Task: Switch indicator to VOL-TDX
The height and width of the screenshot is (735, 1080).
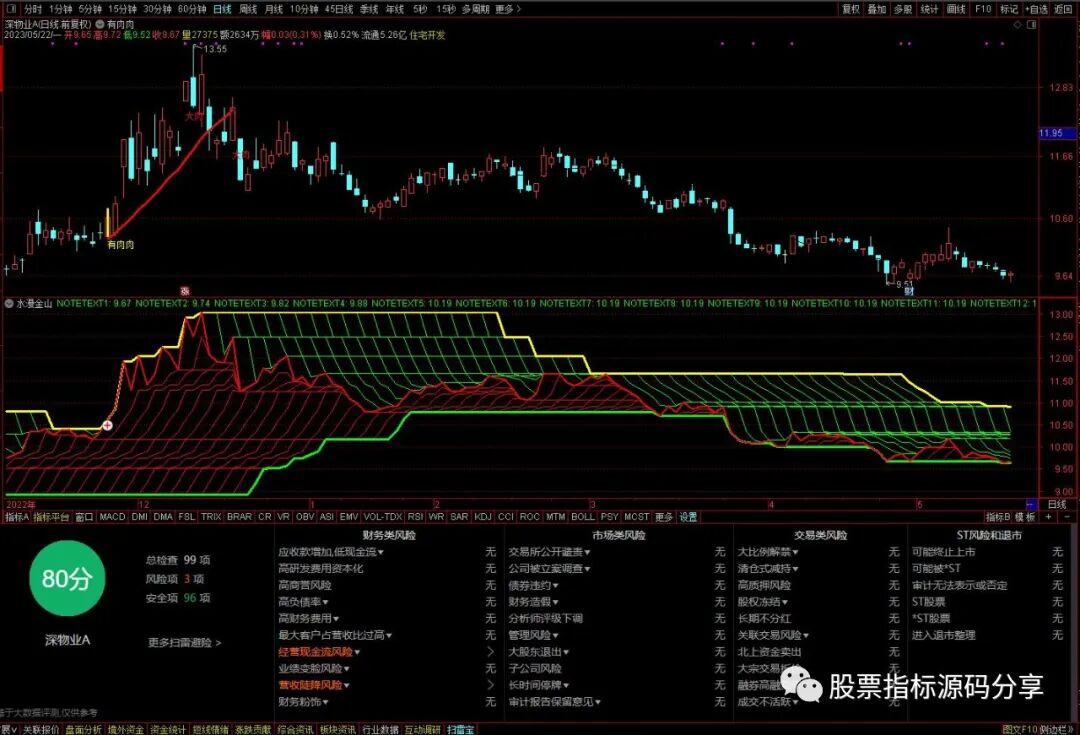Action: point(382,517)
